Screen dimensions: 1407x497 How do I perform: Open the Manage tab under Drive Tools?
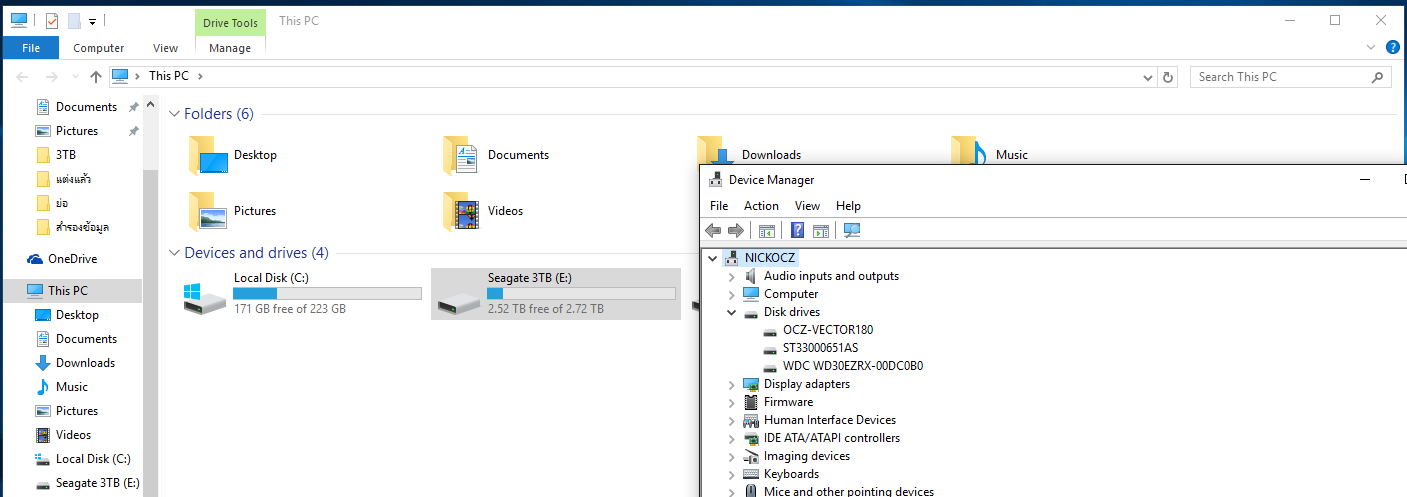pyautogui.click(x=230, y=48)
